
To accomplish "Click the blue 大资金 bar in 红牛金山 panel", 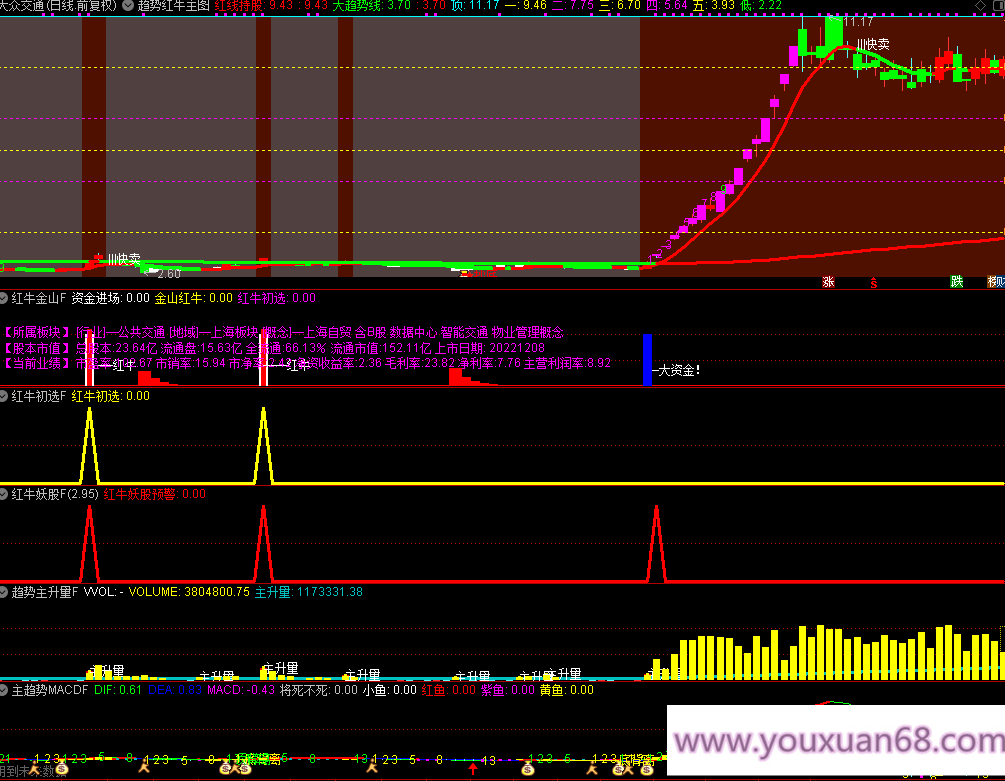I will tap(647, 358).
